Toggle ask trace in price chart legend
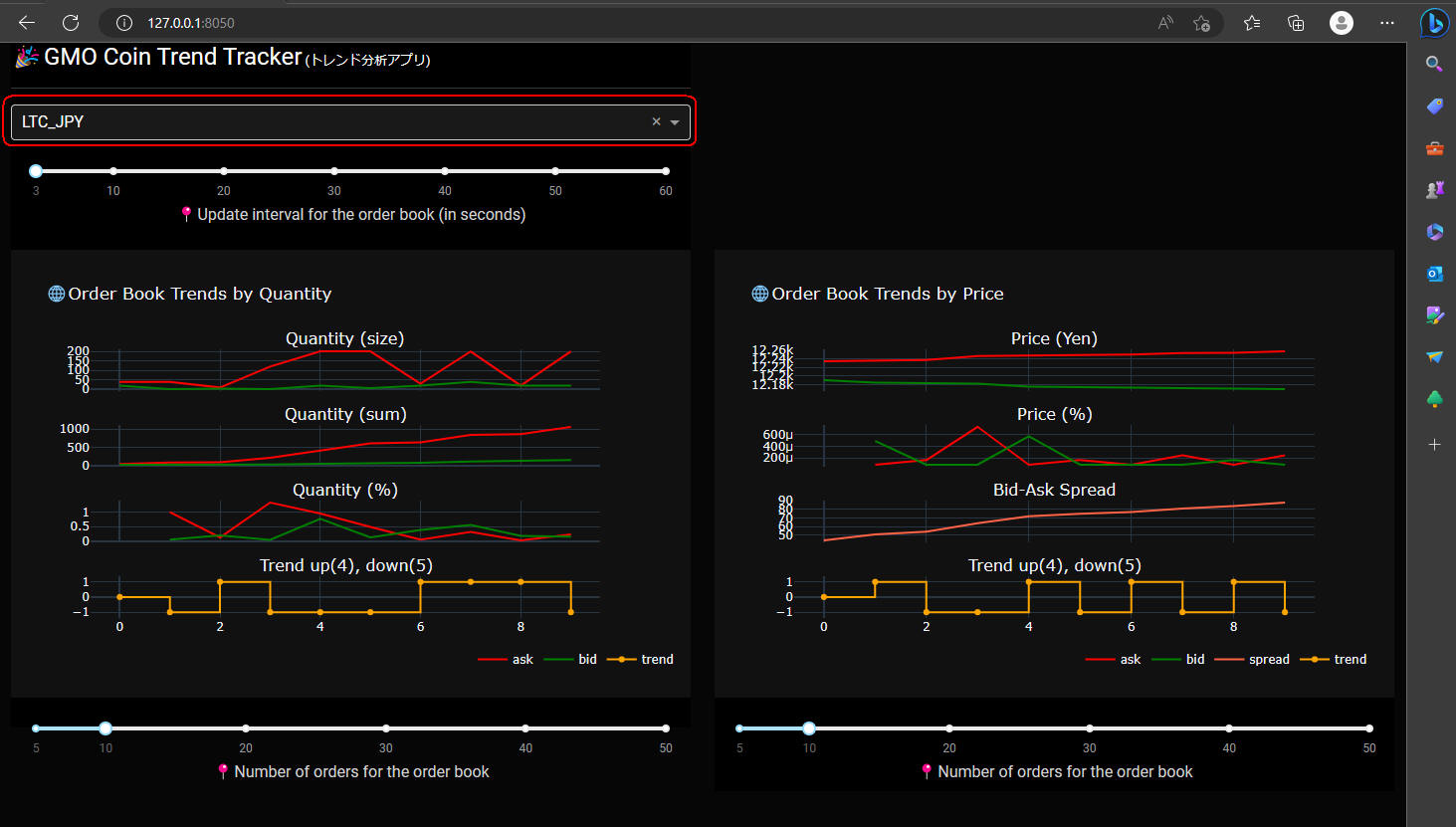Viewport: 1456px width, 827px height. coord(1113,659)
